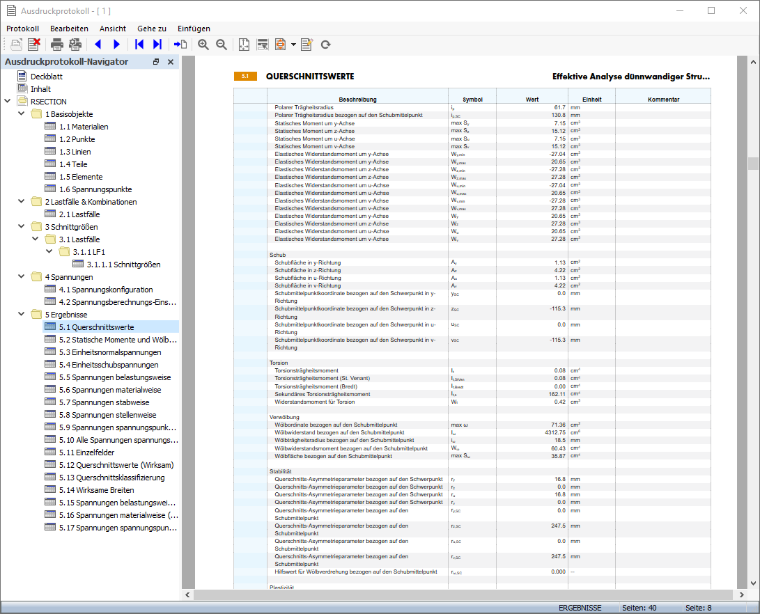Click the refresh icon in toolbar

click(326, 45)
